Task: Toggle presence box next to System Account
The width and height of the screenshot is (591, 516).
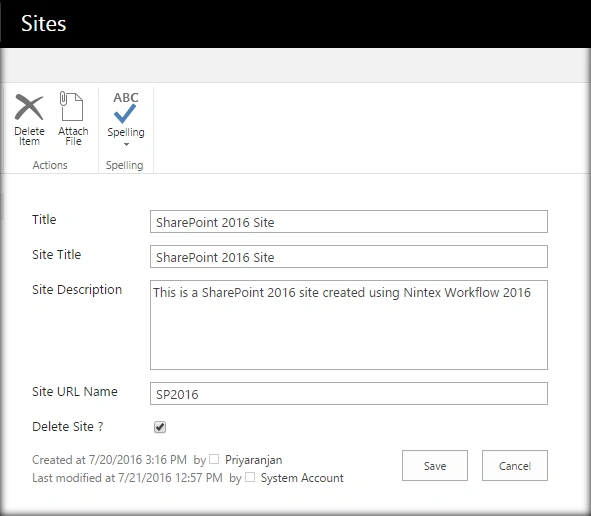Action: [250, 477]
